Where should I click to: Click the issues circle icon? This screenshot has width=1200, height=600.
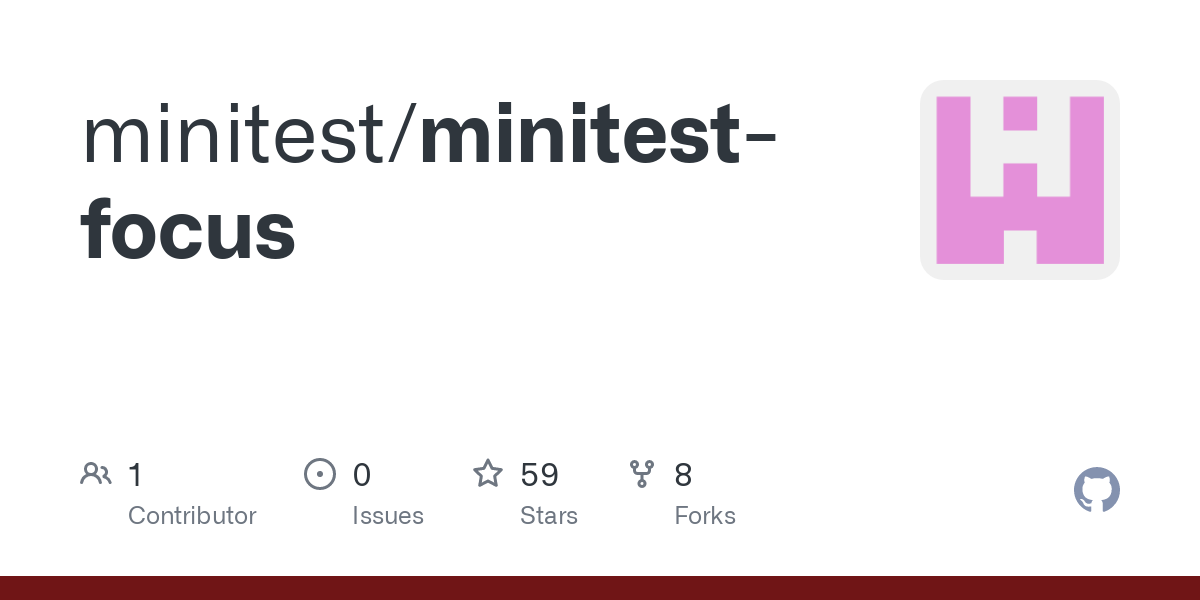pos(320,474)
